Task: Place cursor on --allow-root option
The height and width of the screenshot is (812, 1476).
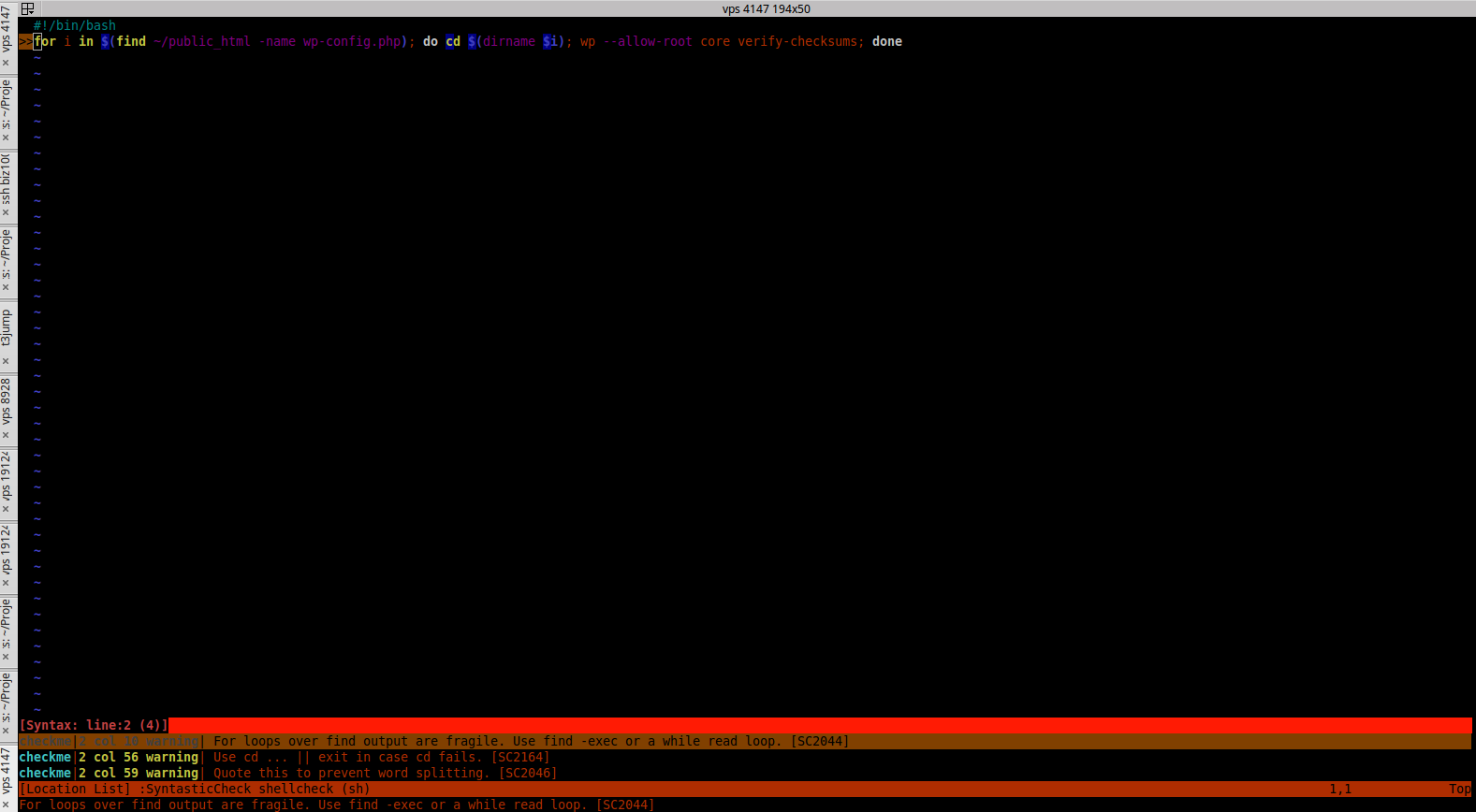Action: point(648,41)
